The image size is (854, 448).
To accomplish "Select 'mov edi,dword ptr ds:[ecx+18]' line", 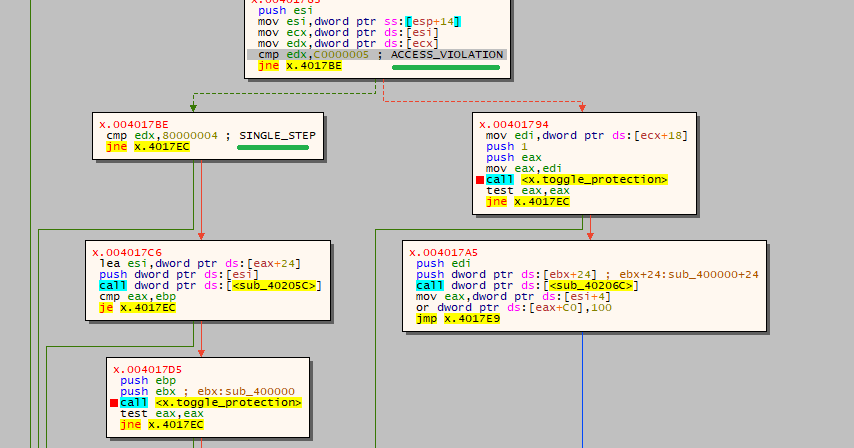I will [587, 136].
